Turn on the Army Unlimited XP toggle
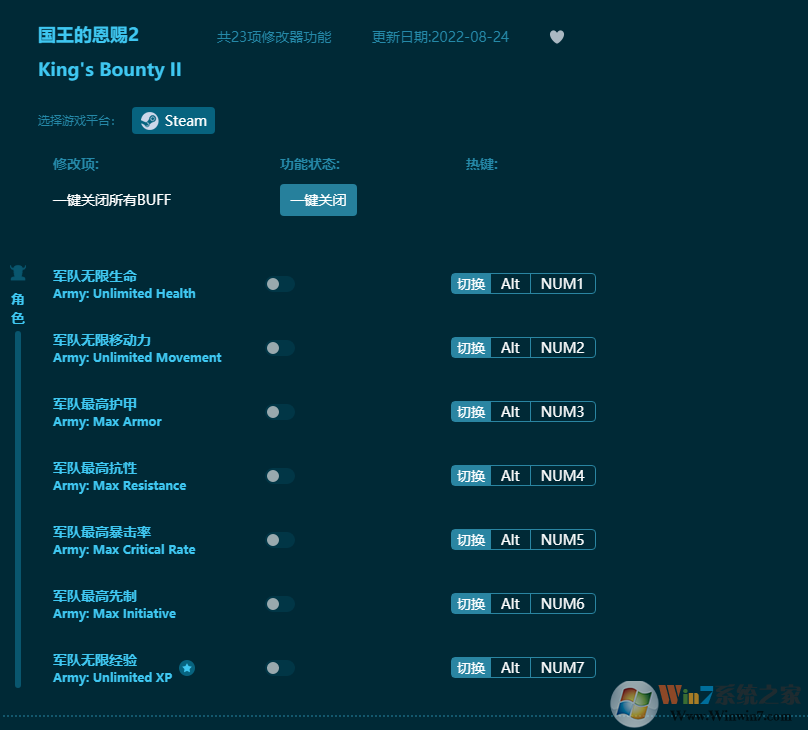The height and width of the screenshot is (730, 808). (x=279, y=668)
